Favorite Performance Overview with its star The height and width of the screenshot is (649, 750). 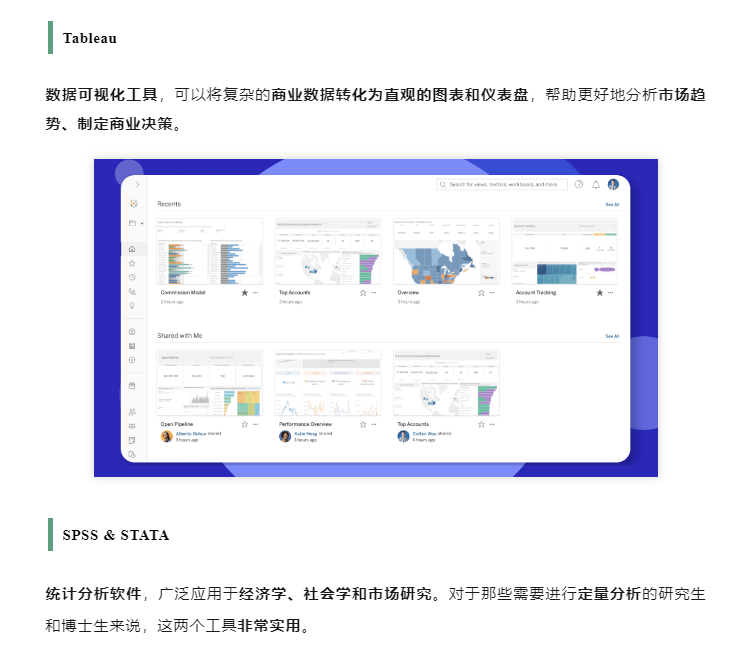pyautogui.click(x=363, y=424)
